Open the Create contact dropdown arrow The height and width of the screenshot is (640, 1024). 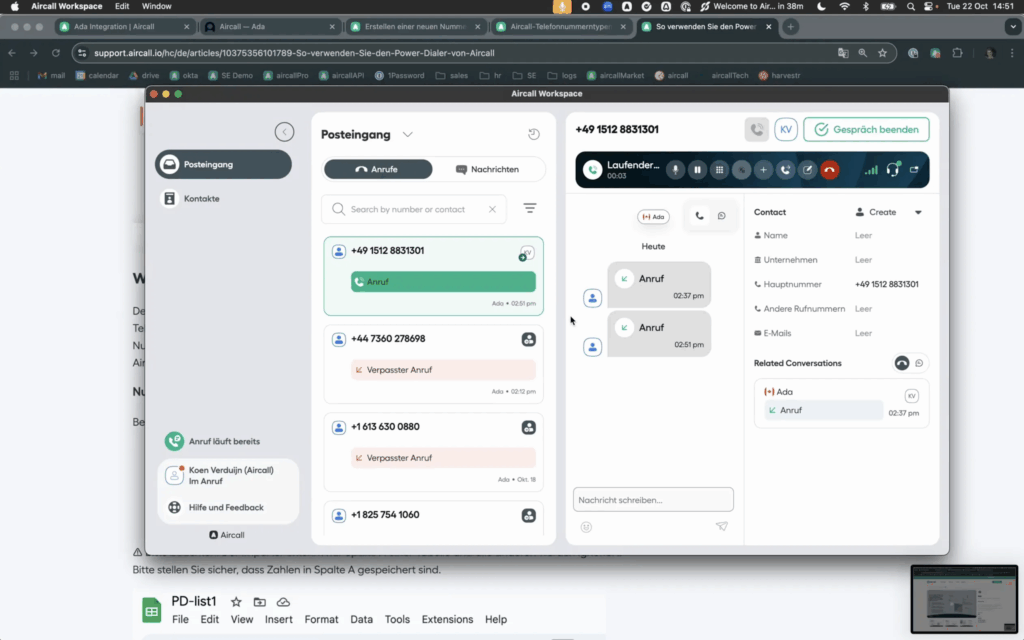coord(918,213)
